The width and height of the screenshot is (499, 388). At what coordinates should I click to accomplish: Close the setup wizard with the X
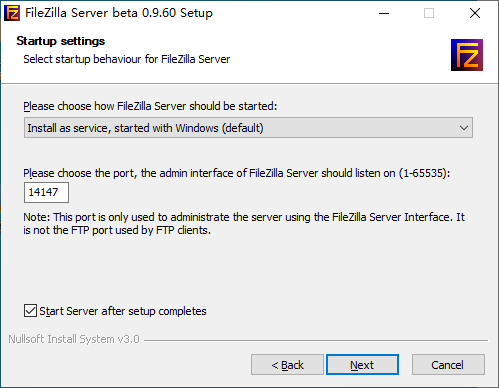click(475, 13)
